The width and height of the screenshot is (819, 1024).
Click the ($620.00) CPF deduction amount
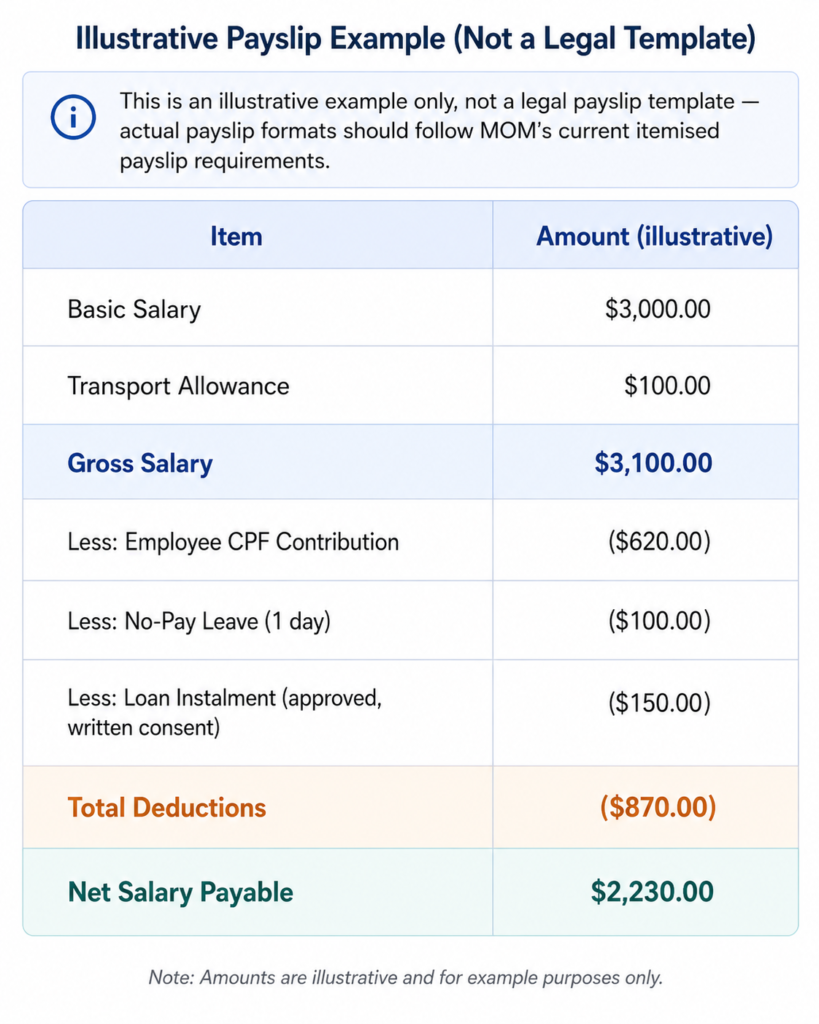pyautogui.click(x=659, y=541)
